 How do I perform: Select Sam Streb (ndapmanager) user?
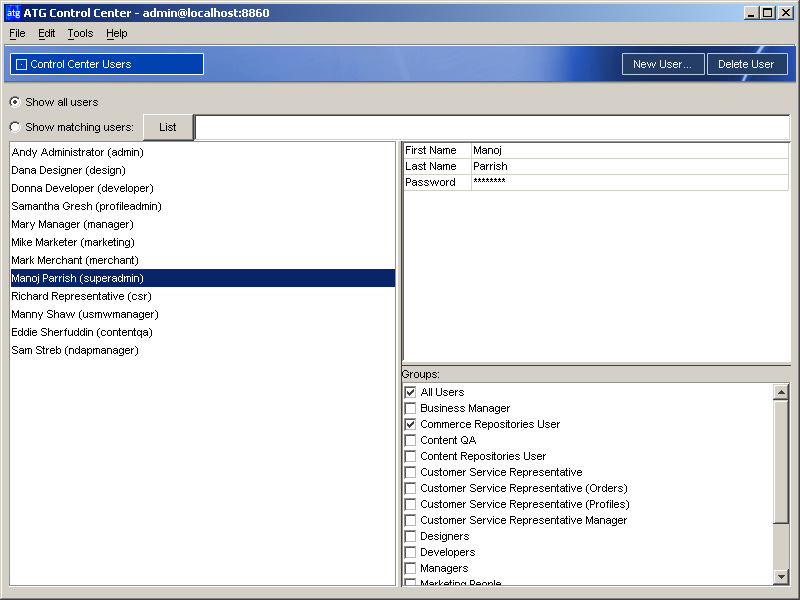203,351
